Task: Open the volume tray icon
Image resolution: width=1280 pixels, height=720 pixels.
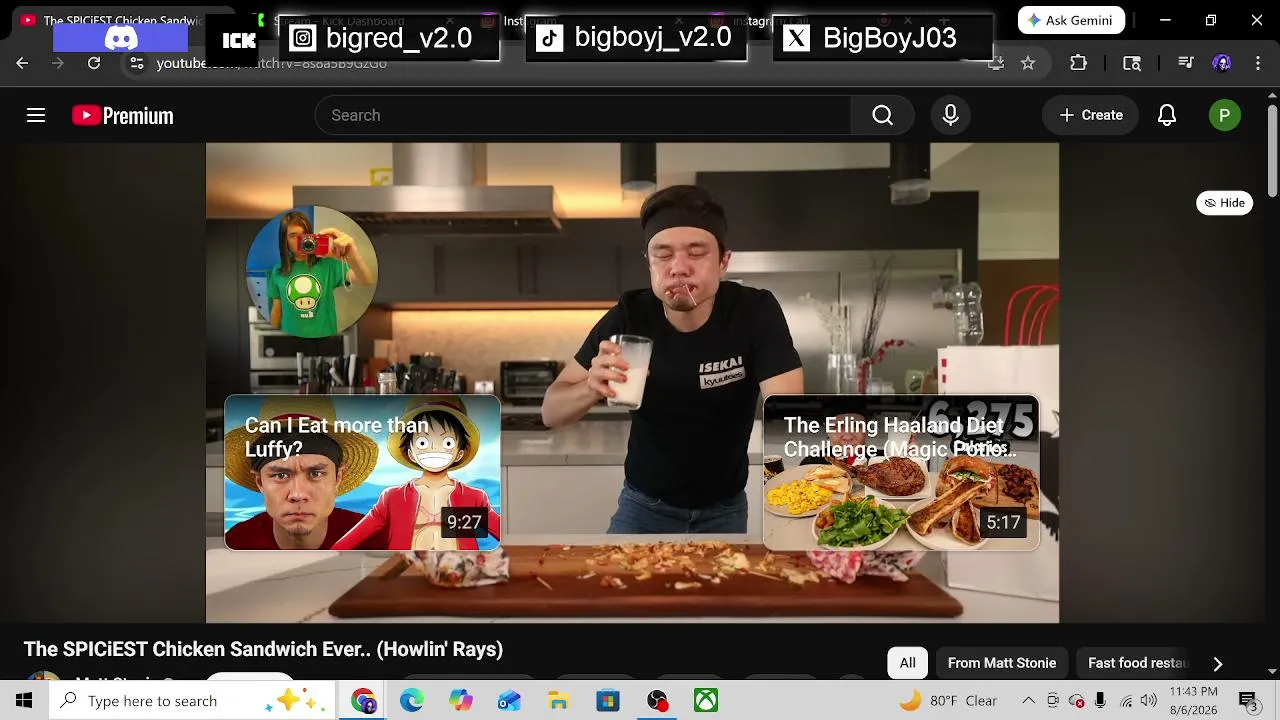Action: tap(1149, 701)
